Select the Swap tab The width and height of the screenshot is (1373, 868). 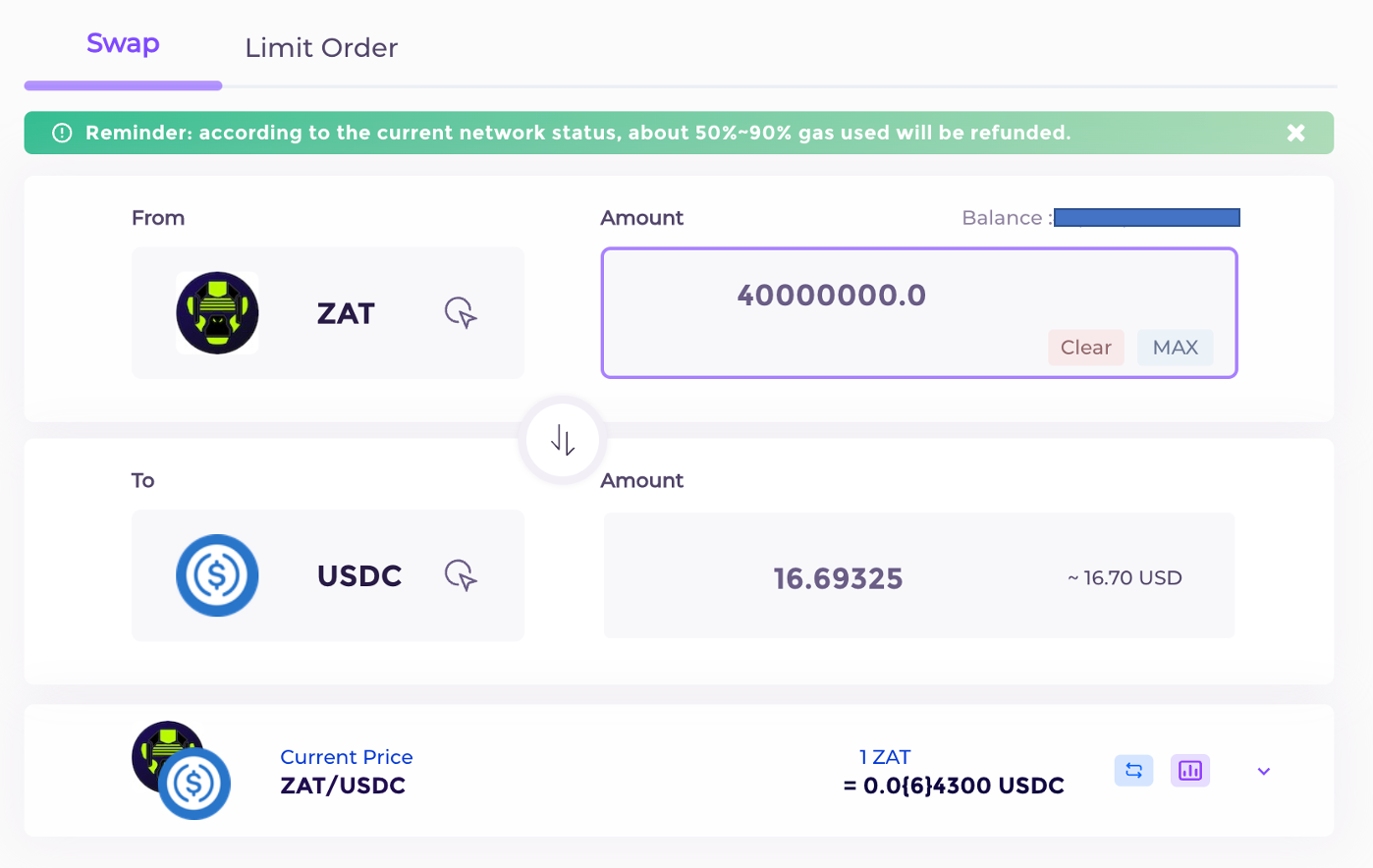pos(122,42)
